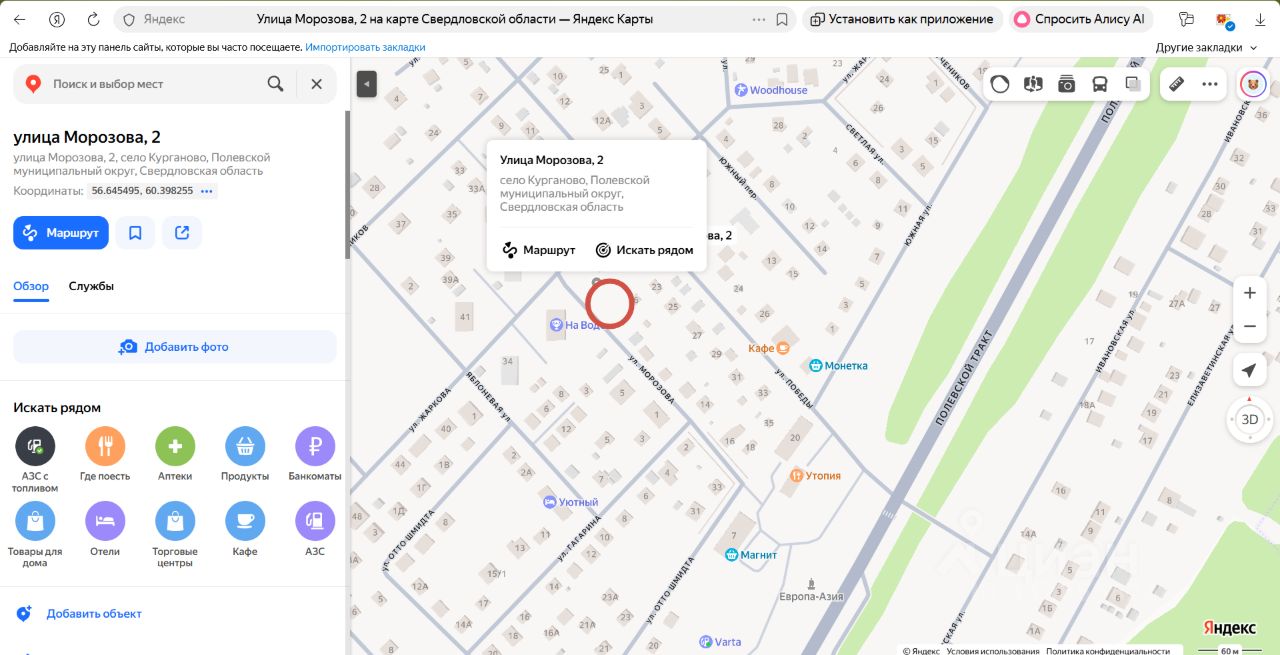1280x655 pixels.
Task: Open the browser extensions icon
Action: [x=1187, y=19]
